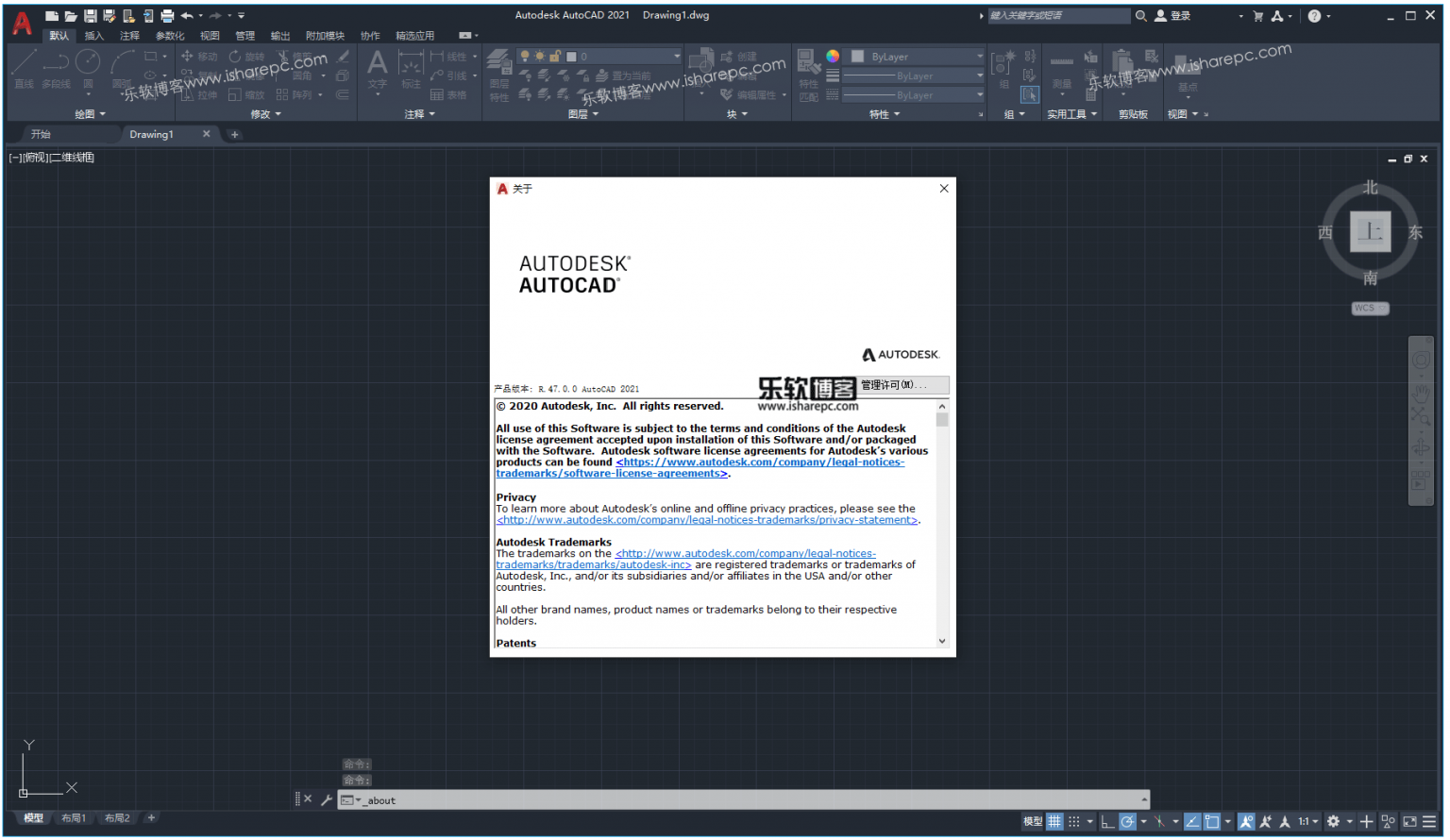Viewport: 1450px width, 840px height.
Task: Select the 多段线 (Polyline) tool
Action: [x=56, y=70]
